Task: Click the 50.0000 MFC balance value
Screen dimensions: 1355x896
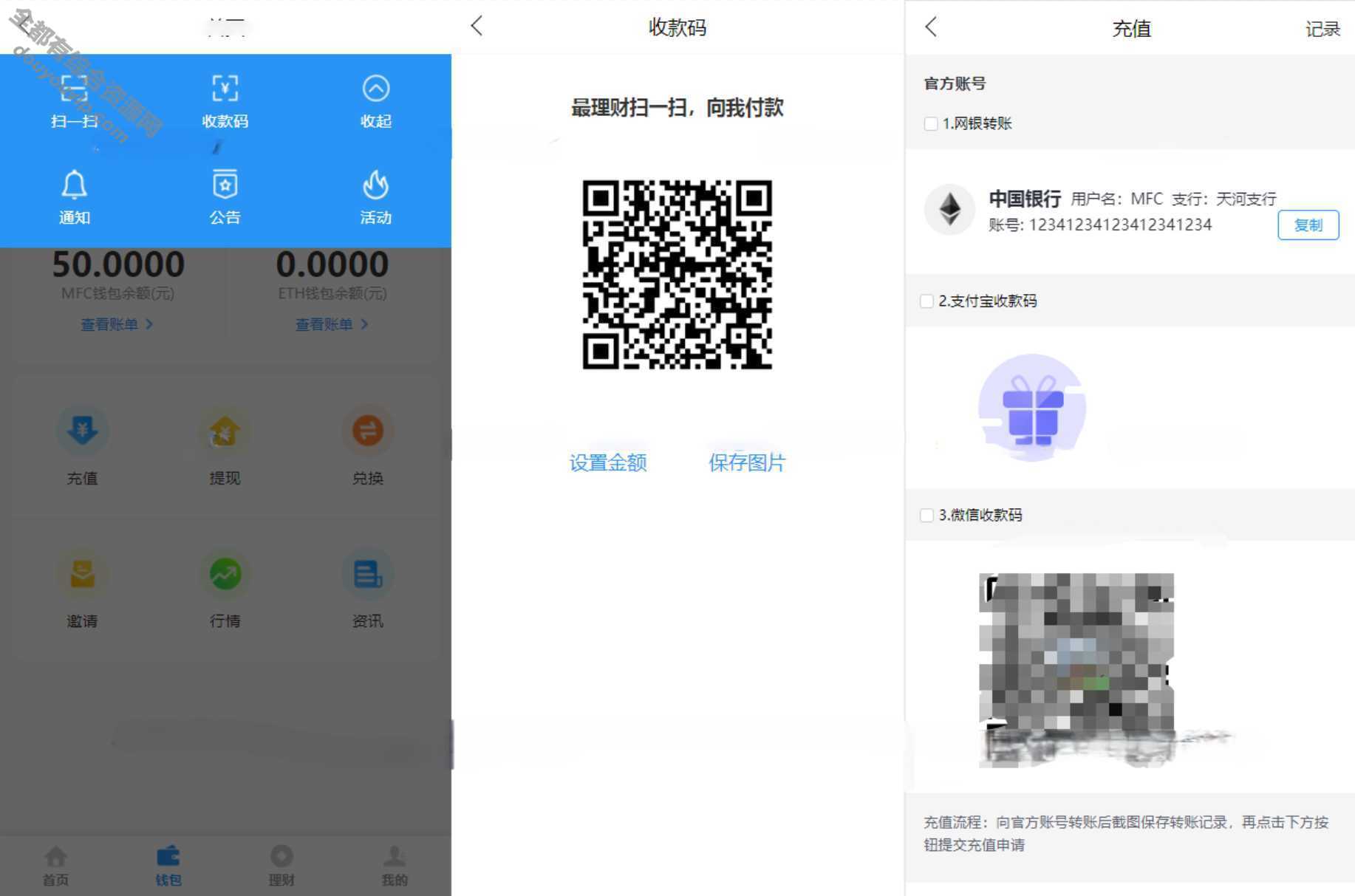Action: [x=118, y=264]
